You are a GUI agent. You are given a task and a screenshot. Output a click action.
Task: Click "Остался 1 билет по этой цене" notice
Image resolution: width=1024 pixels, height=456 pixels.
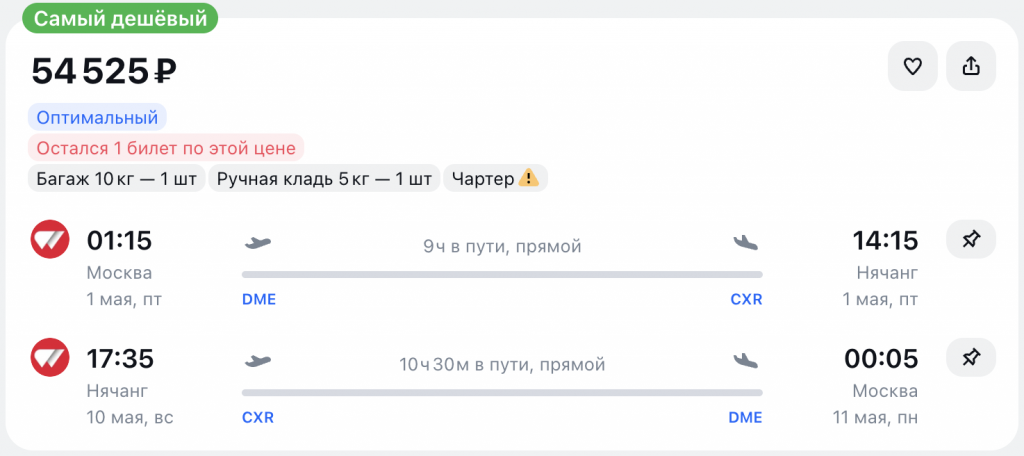(166, 149)
